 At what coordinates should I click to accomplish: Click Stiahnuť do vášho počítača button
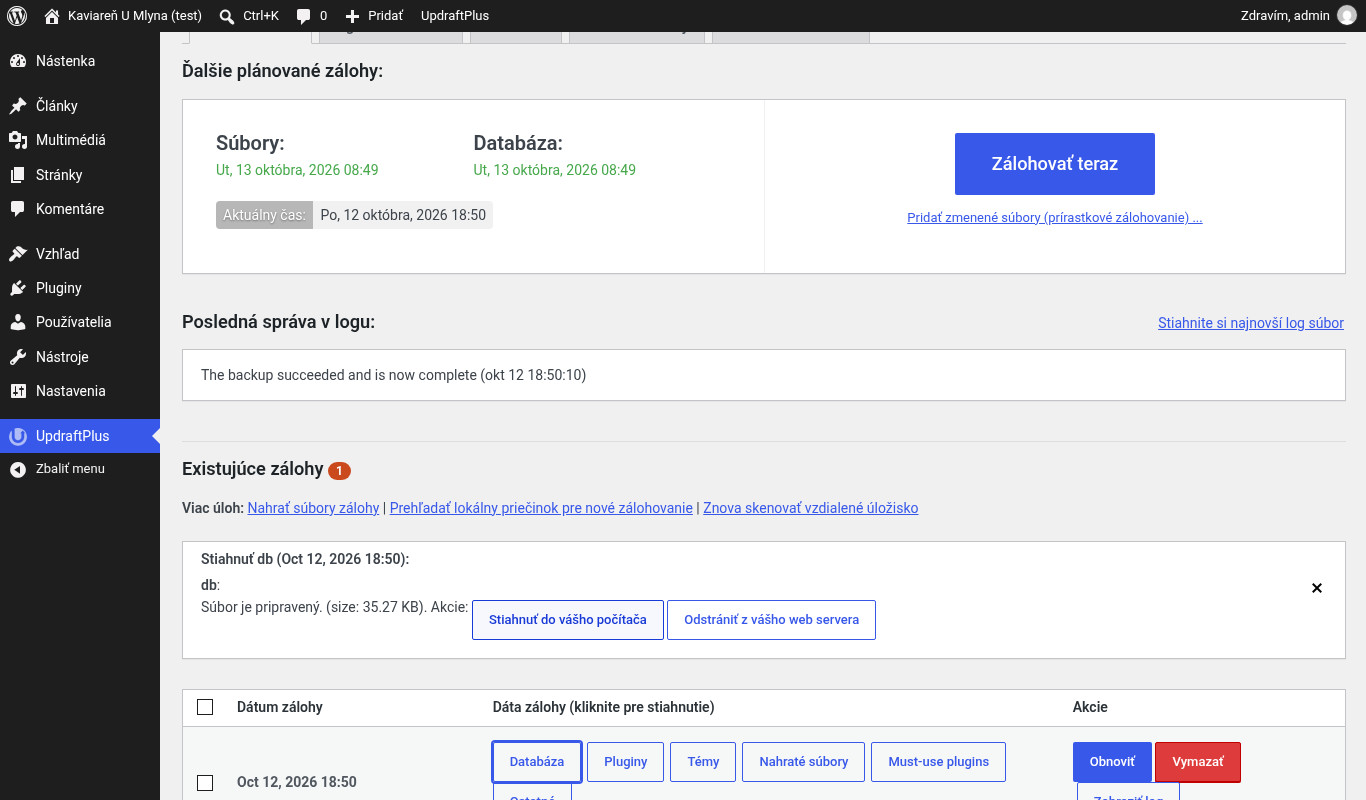pyautogui.click(x=568, y=620)
